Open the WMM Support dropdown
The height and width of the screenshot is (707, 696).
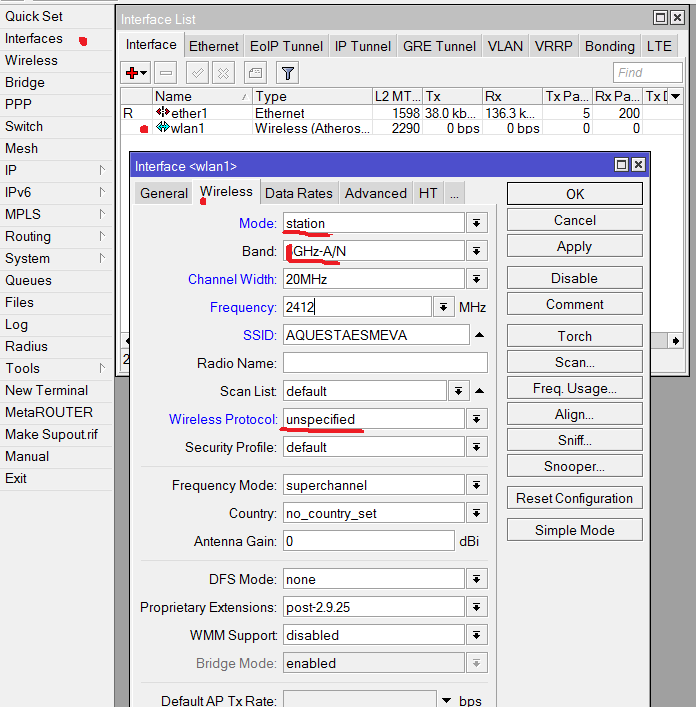pos(476,635)
